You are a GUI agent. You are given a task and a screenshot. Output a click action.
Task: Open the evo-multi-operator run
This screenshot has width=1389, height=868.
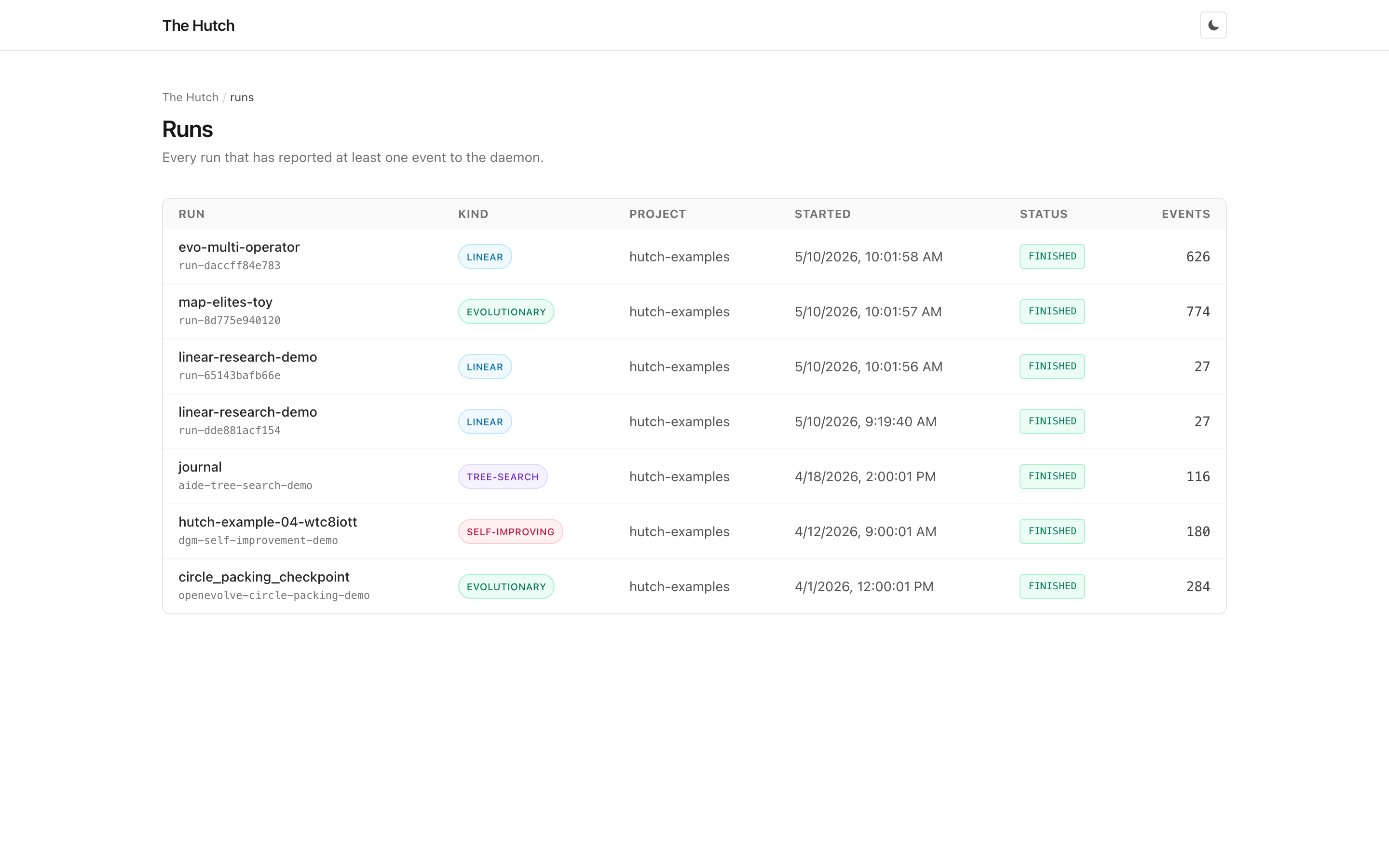[x=239, y=247]
